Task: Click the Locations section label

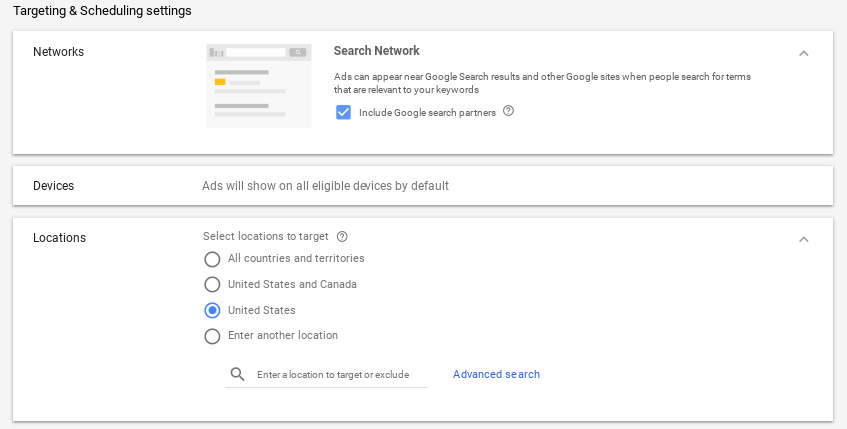Action: pos(60,238)
